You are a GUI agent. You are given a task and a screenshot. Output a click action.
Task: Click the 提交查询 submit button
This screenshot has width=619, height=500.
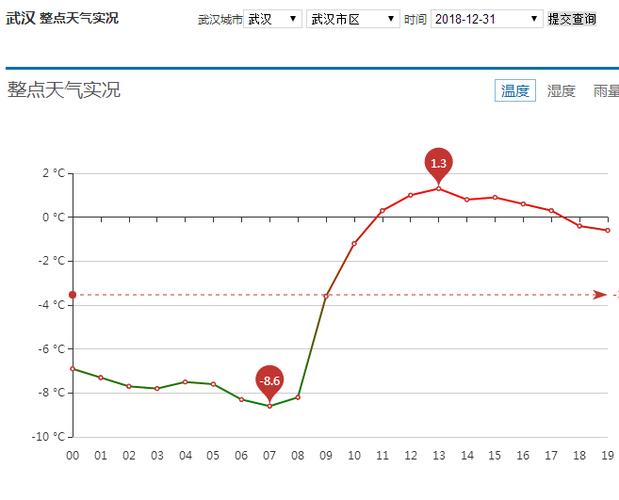[572, 19]
